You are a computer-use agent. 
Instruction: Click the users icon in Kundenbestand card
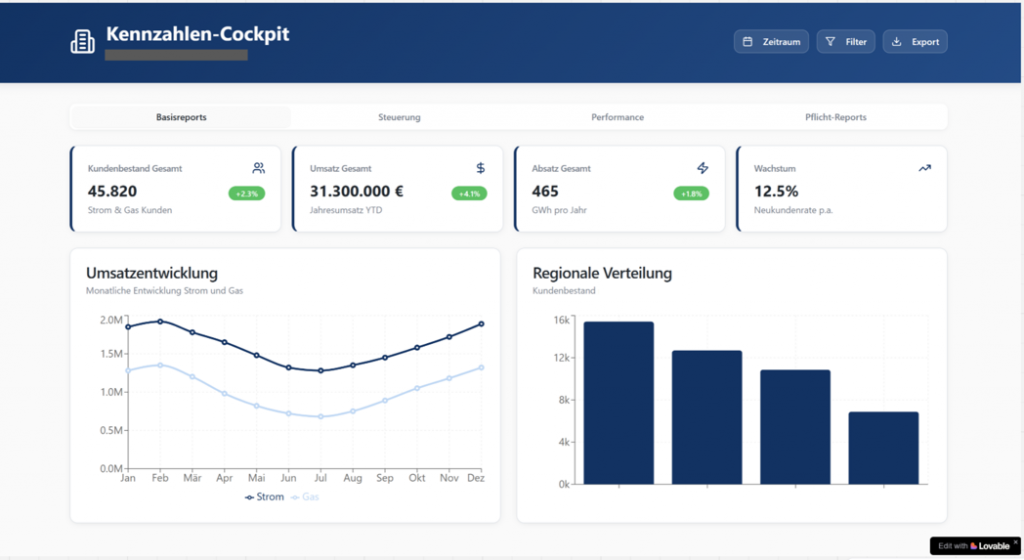pos(259,168)
